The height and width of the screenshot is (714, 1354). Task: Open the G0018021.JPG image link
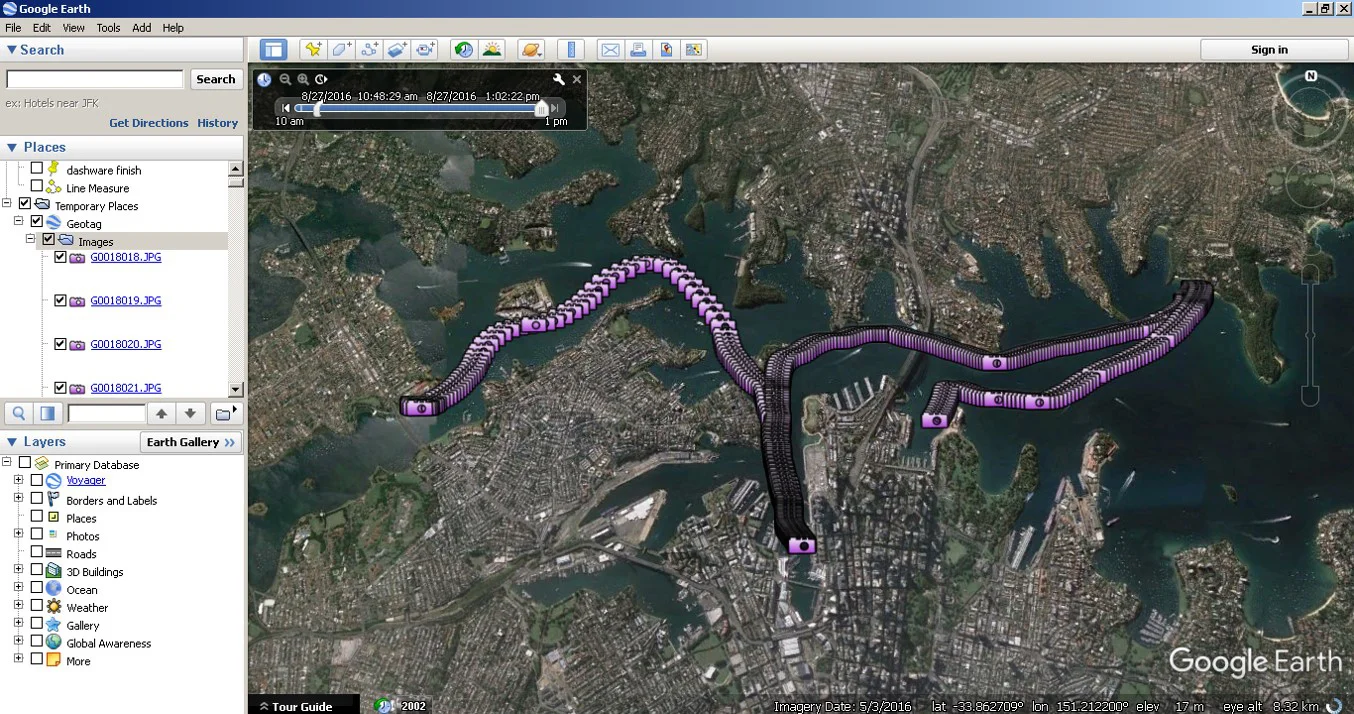click(x=126, y=388)
